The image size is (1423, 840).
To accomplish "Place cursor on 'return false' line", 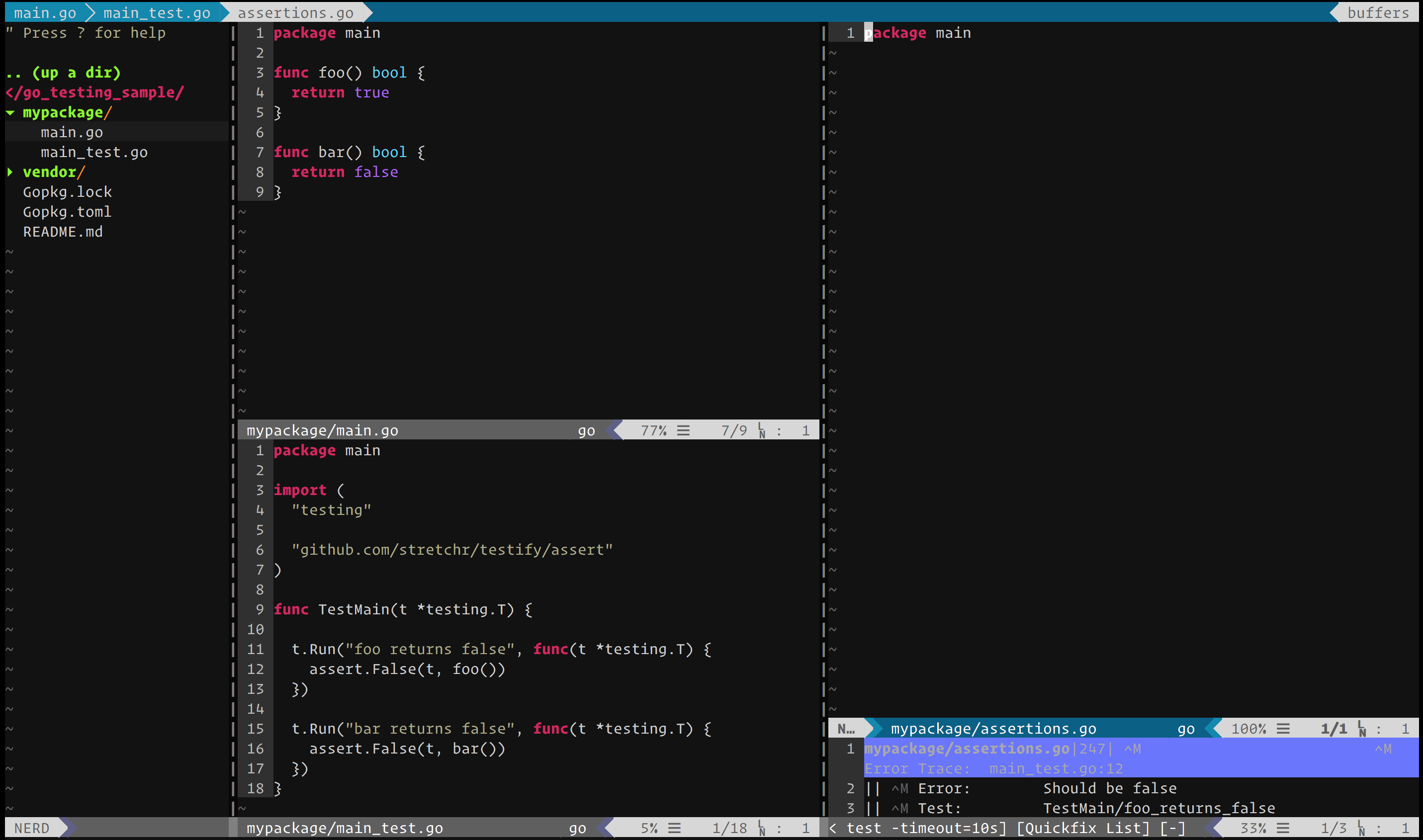I will tap(345, 172).
